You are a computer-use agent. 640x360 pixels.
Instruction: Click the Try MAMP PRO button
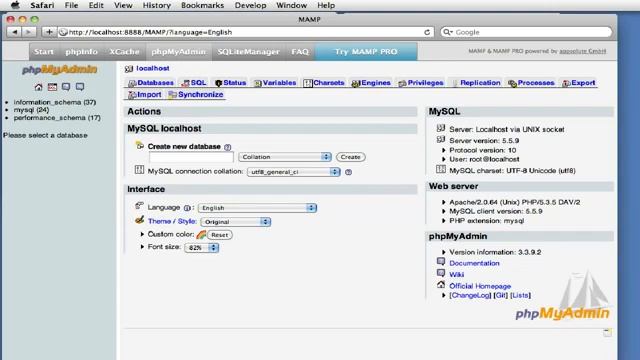[x=366, y=52]
